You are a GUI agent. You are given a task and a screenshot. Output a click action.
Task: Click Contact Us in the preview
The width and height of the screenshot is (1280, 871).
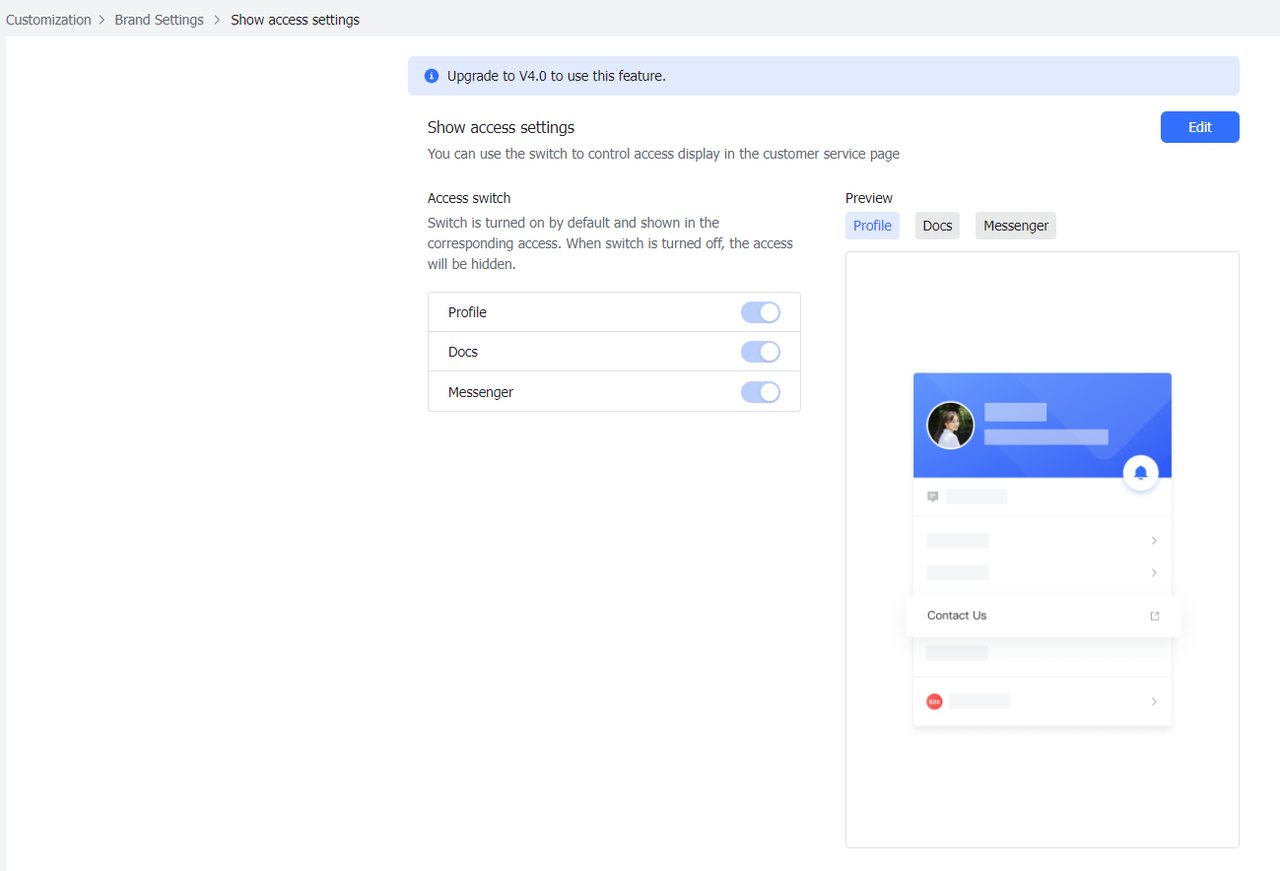[957, 616]
